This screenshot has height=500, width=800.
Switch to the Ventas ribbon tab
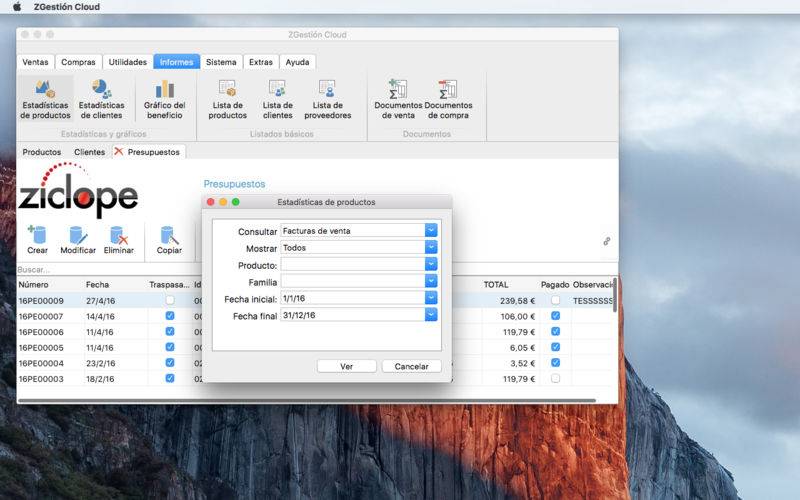[x=35, y=62]
